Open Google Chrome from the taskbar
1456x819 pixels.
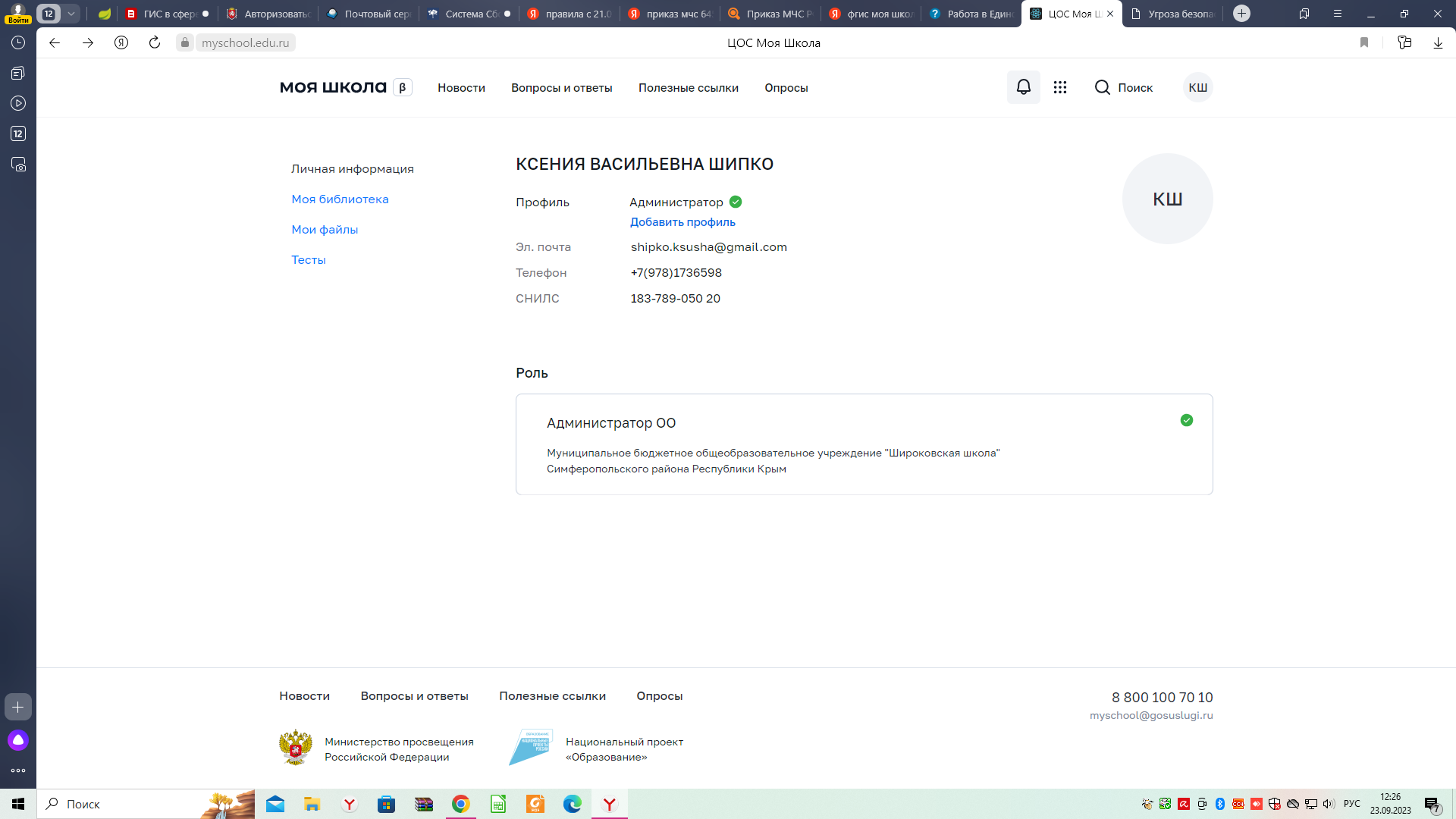point(460,804)
